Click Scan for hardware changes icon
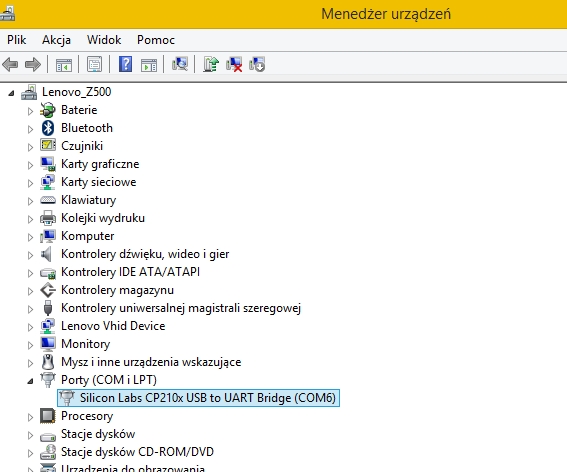This screenshot has width=567, height=472. (180, 64)
